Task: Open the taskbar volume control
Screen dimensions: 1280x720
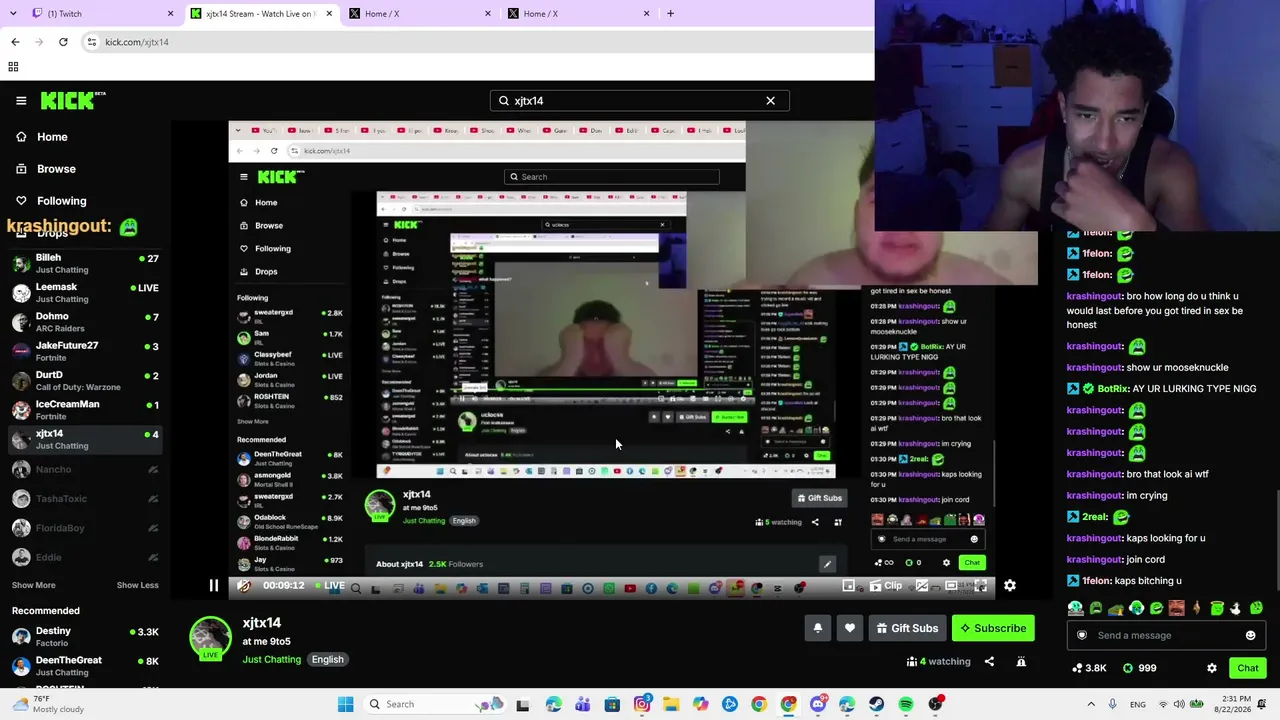Action: (x=1180, y=704)
